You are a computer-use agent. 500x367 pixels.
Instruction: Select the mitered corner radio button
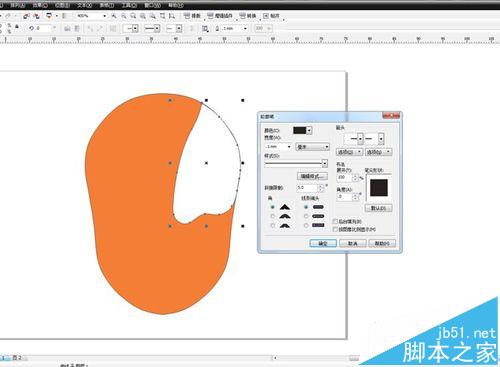pos(273,207)
